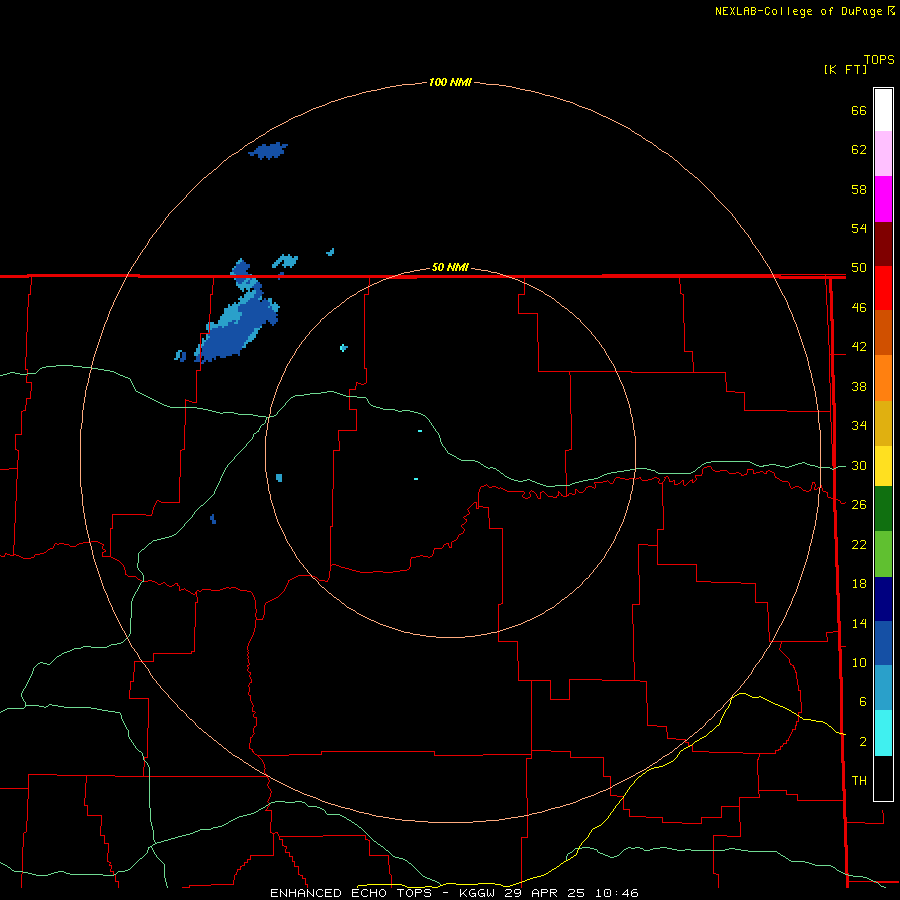Click the light blue legend swatch

point(883,688)
